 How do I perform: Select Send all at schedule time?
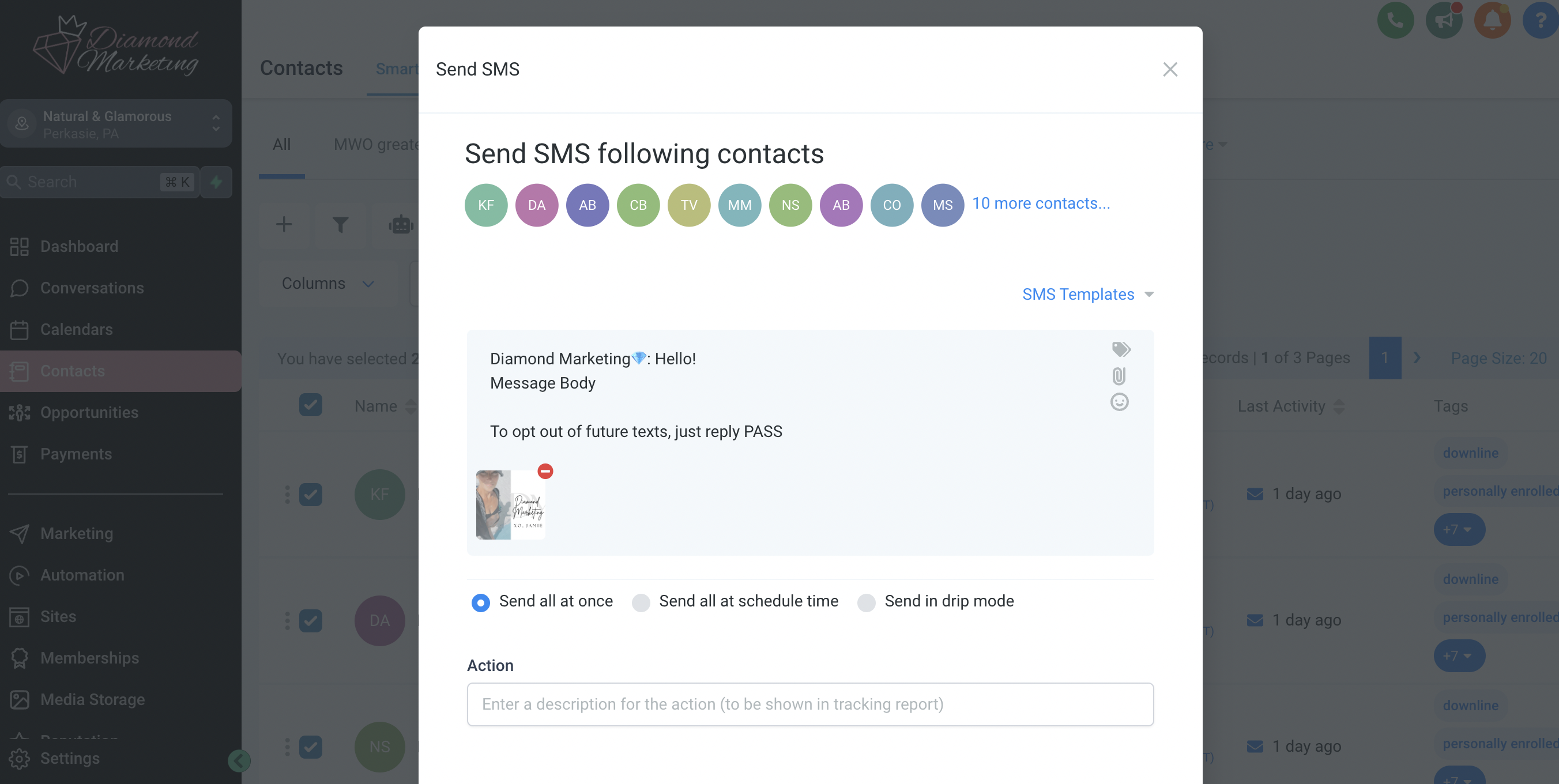click(641, 602)
